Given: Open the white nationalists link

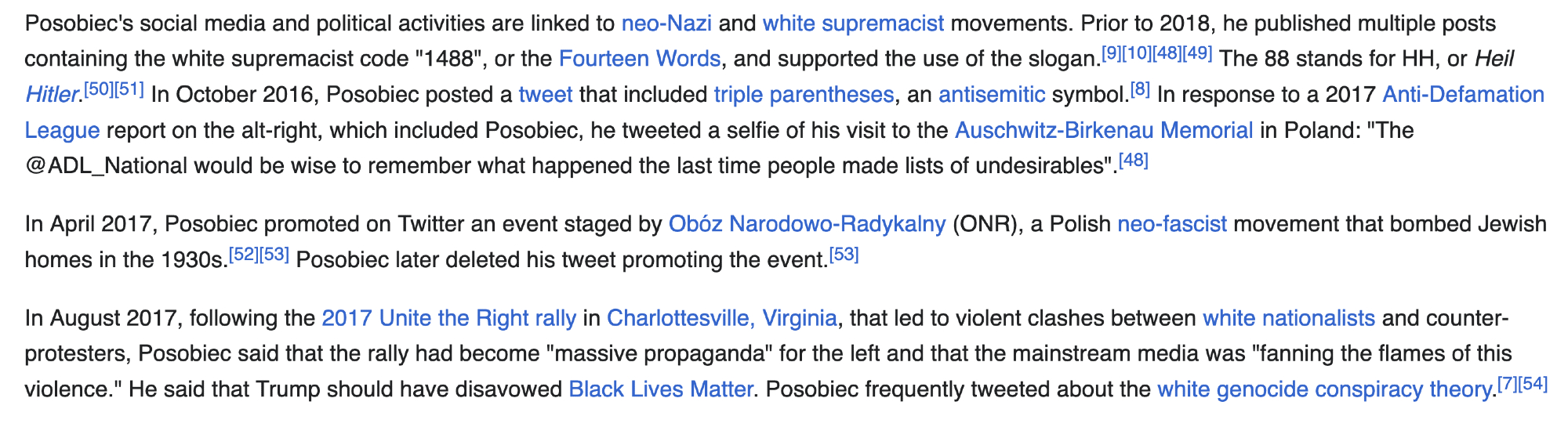Looking at the screenshot, I should click(x=1289, y=318).
